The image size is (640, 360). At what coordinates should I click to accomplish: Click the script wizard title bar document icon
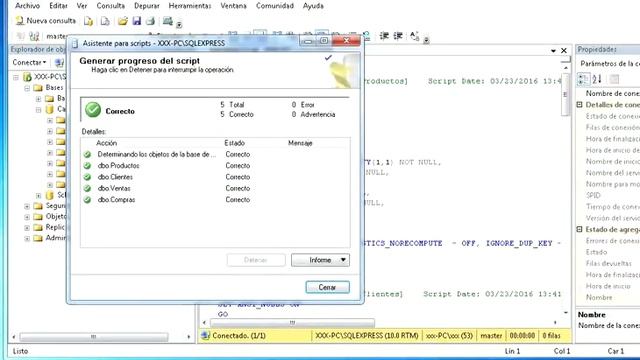[75, 43]
